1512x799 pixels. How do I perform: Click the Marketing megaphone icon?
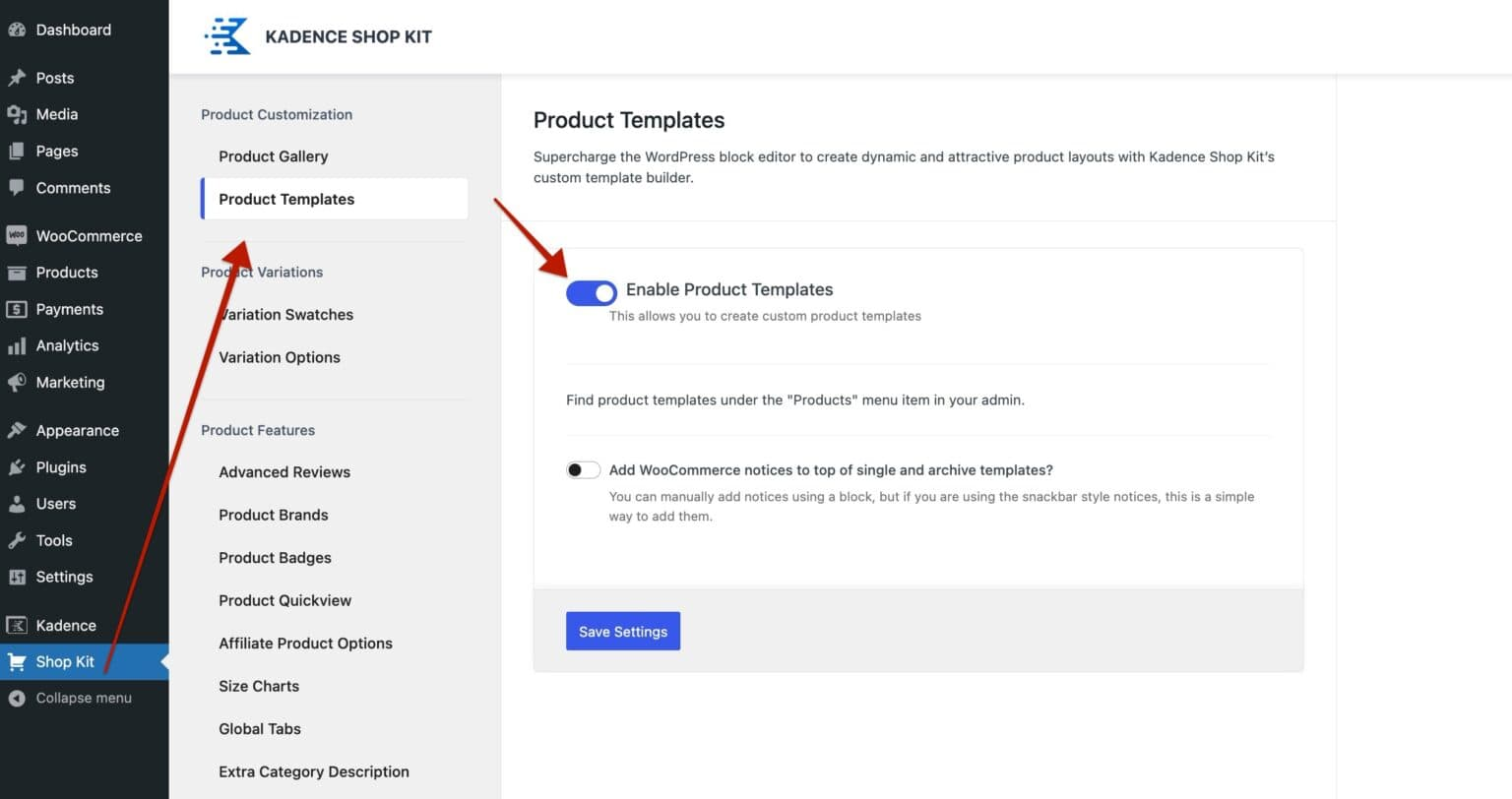pos(17,382)
